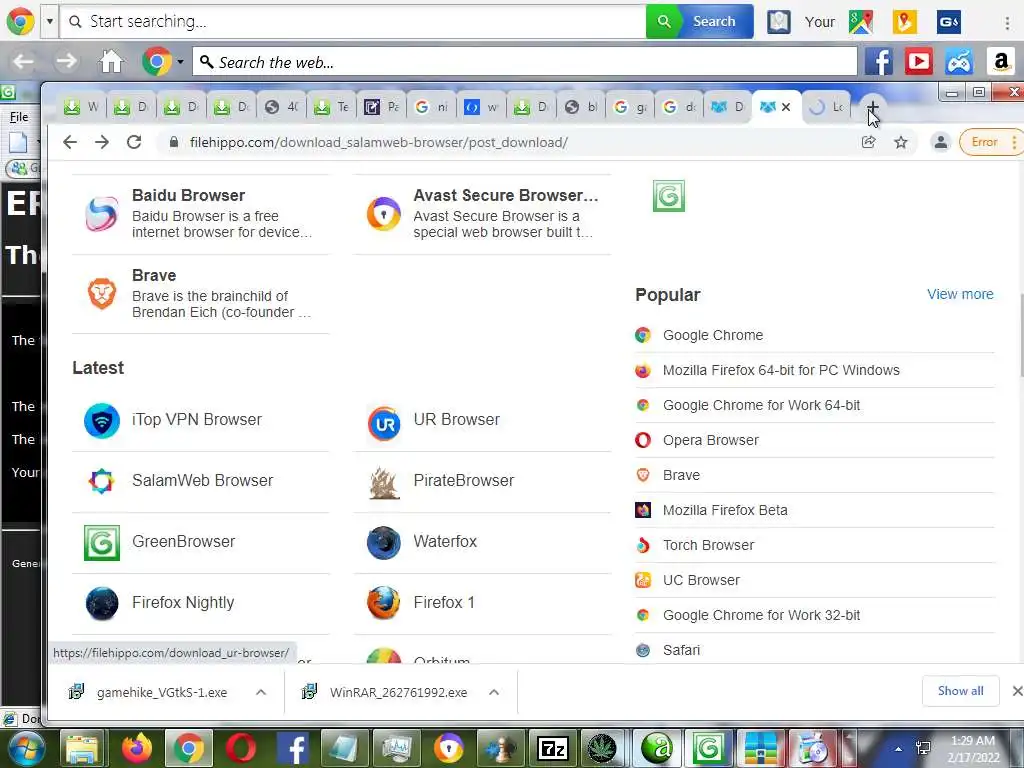Switch to the Google tab labeled ni
The image size is (1024, 768).
(432, 107)
